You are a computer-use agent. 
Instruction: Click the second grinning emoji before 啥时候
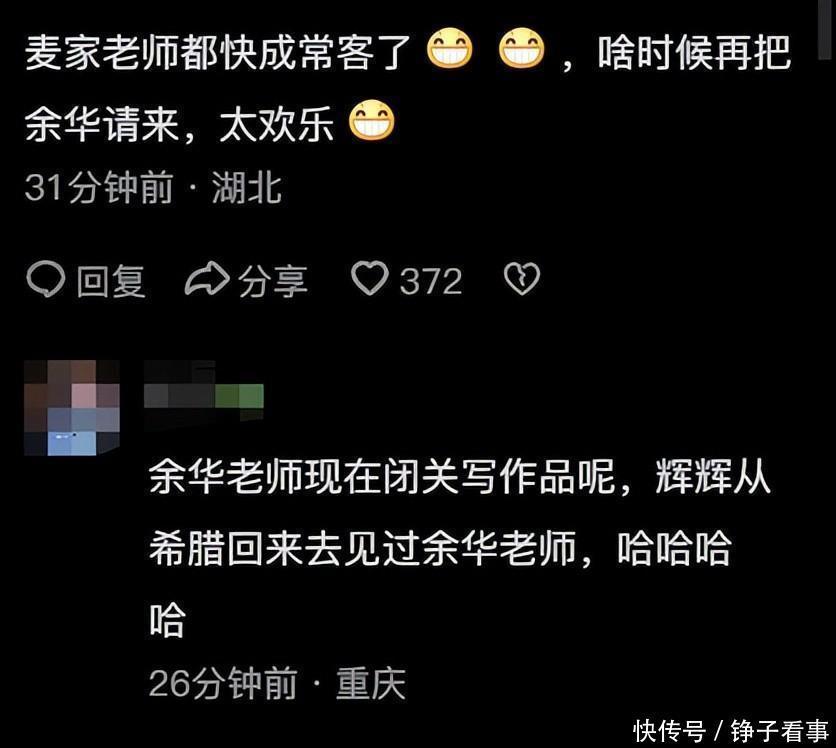coord(521,49)
